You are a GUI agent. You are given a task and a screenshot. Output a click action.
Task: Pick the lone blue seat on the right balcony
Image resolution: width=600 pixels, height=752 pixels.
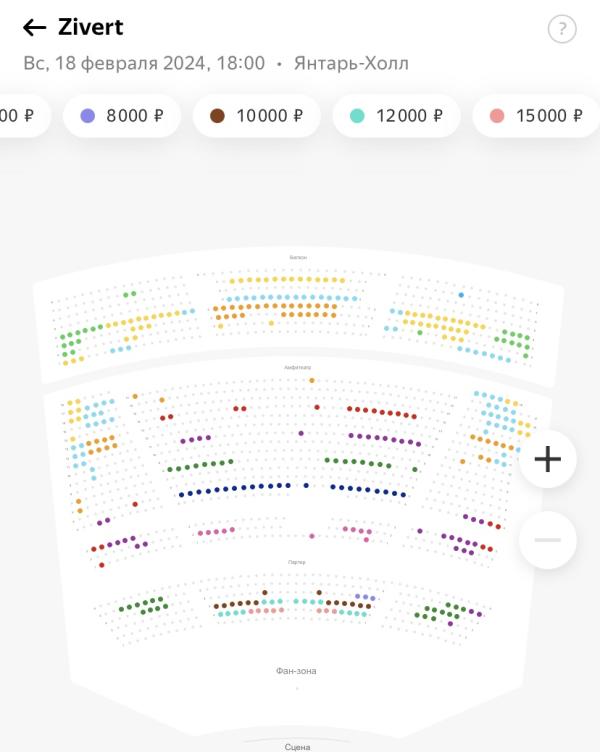[x=461, y=295]
